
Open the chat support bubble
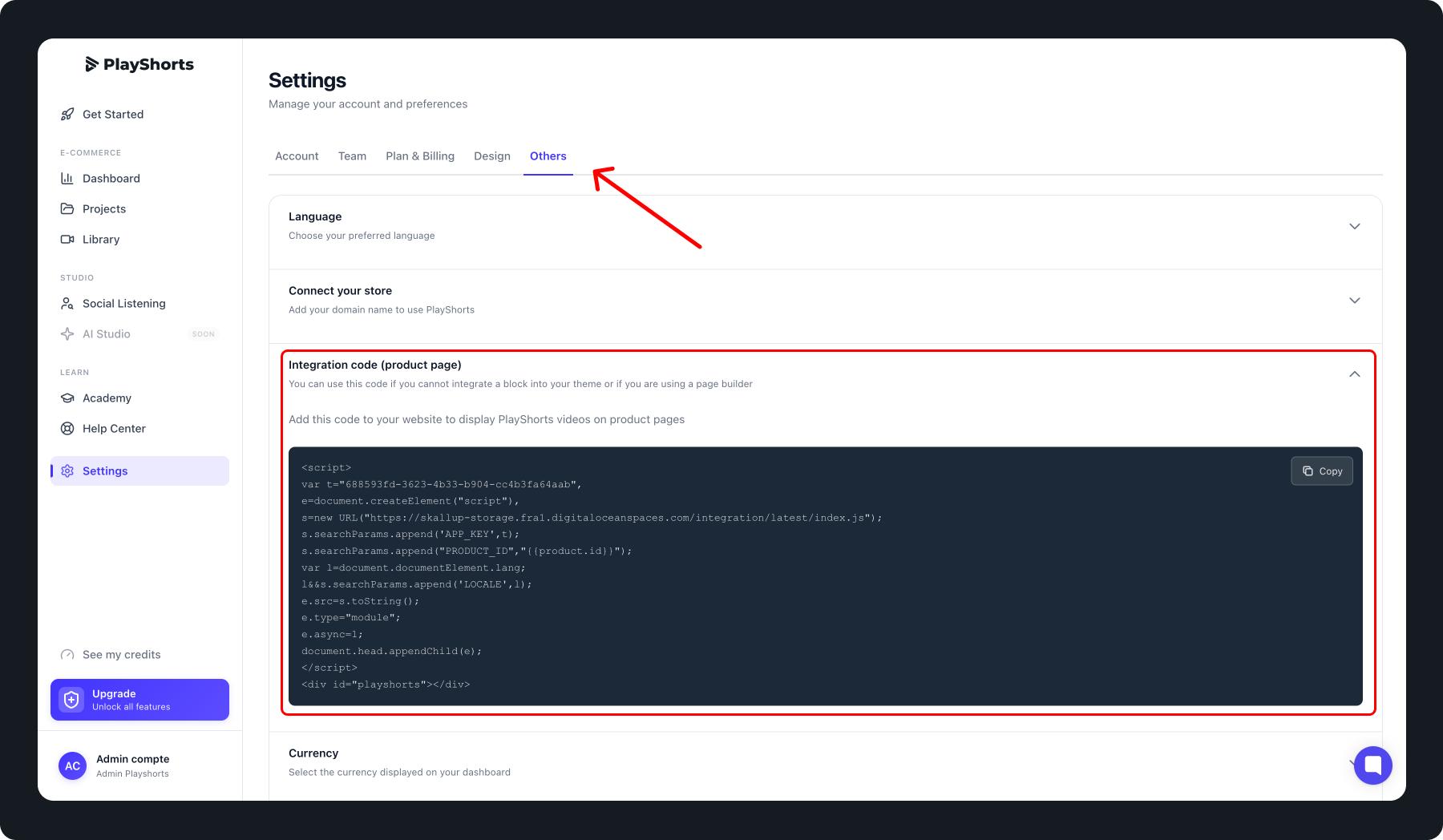pyautogui.click(x=1373, y=765)
